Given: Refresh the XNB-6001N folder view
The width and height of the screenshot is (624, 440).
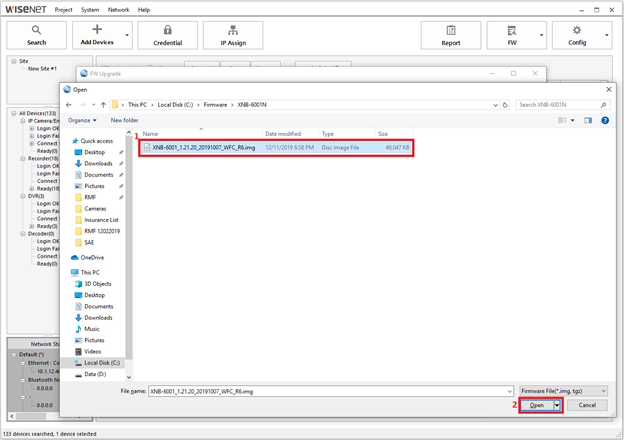Looking at the screenshot, I should click(x=505, y=105).
